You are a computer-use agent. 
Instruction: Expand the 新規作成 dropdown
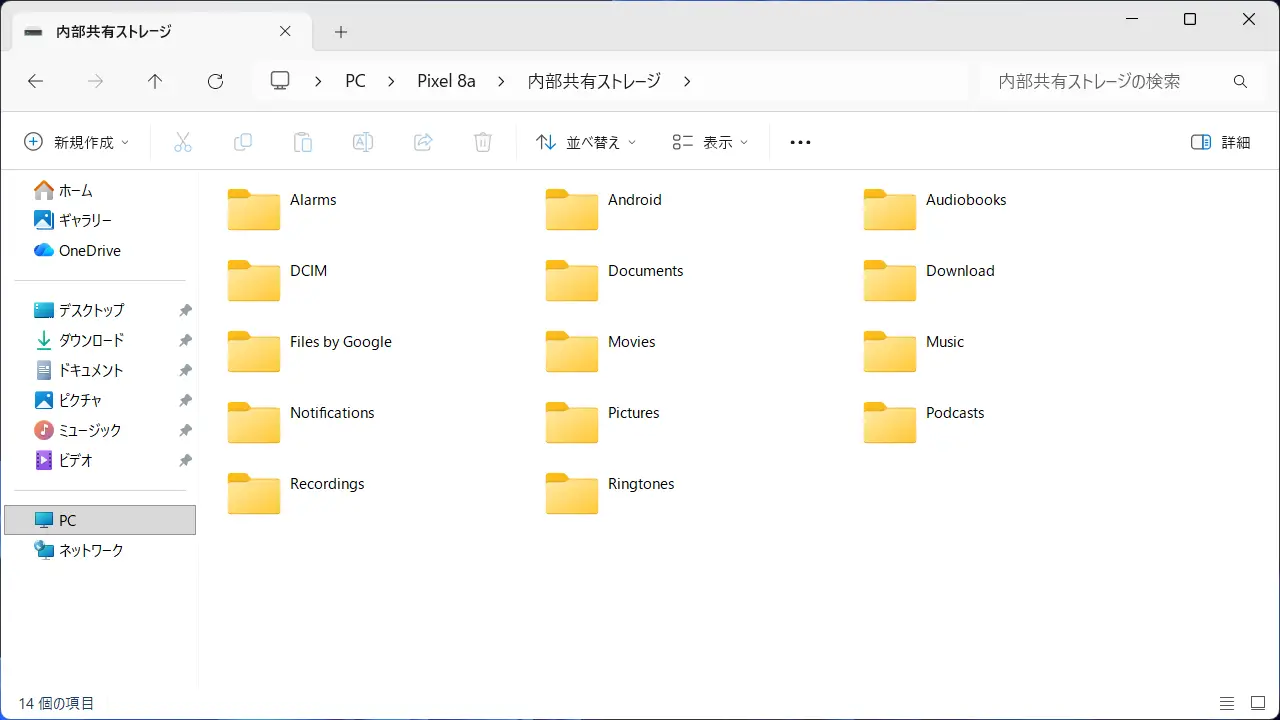click(x=77, y=143)
